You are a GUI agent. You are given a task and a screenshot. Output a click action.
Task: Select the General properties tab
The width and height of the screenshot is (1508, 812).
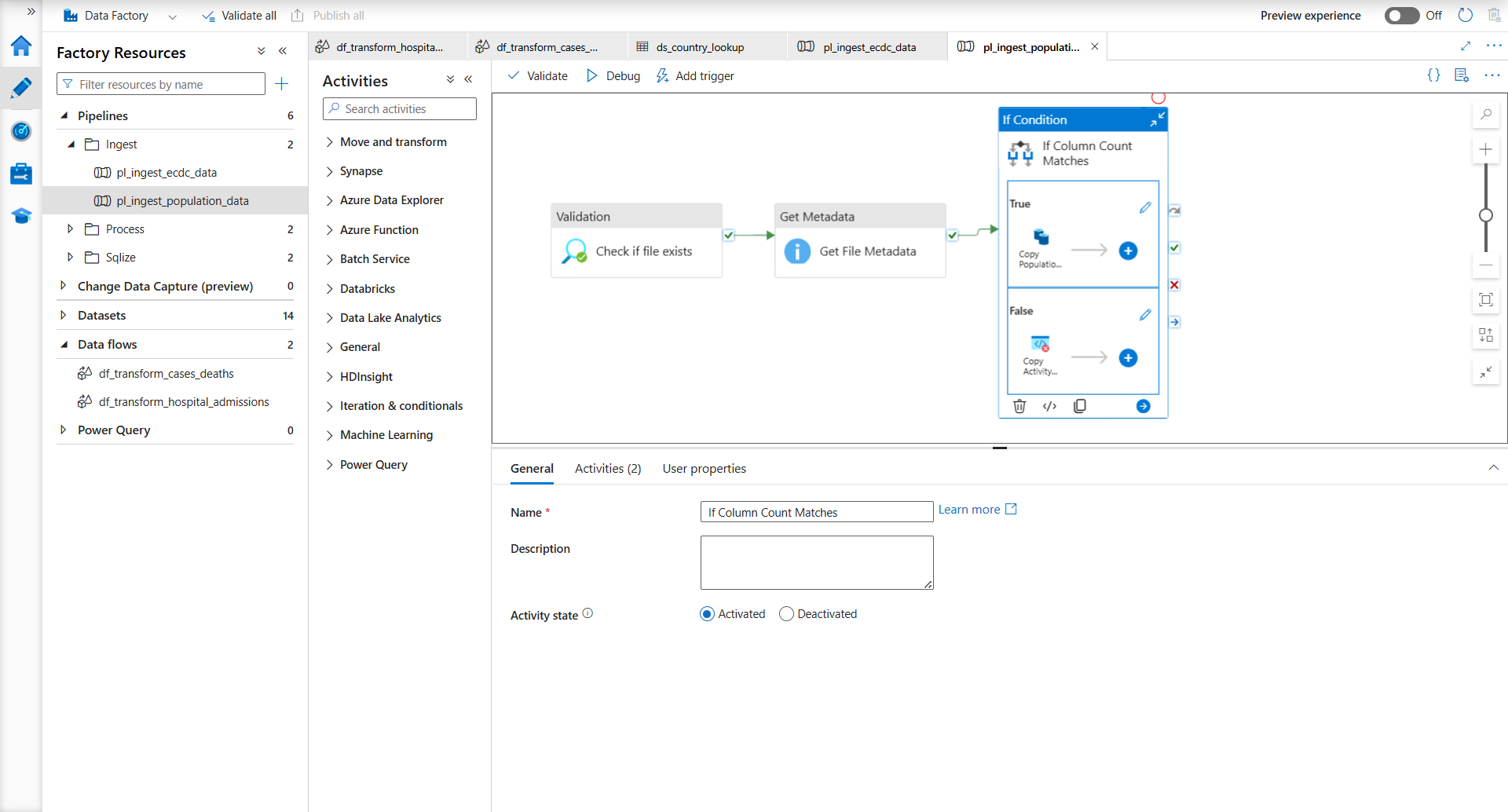[532, 469]
